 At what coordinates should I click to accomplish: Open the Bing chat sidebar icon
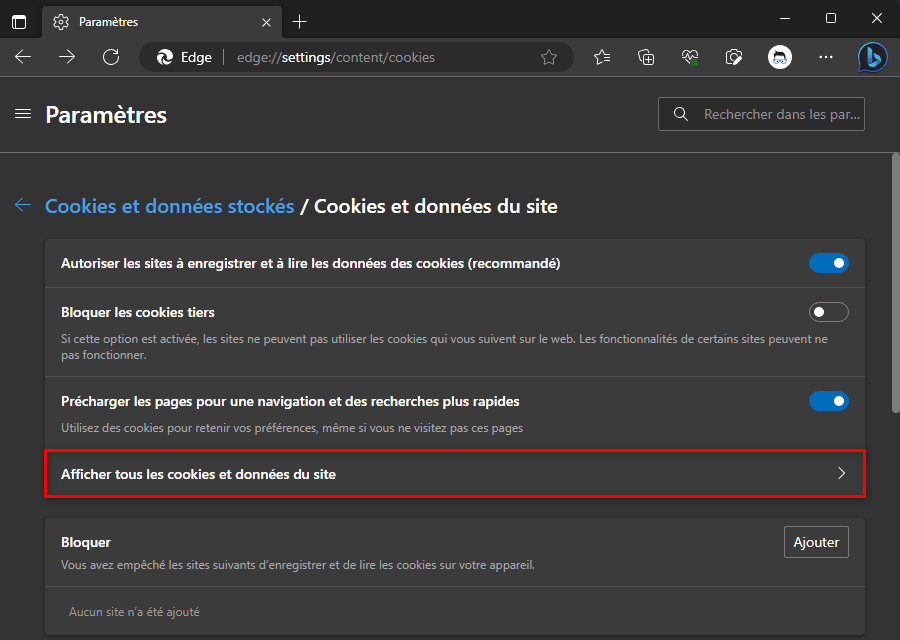(x=872, y=57)
